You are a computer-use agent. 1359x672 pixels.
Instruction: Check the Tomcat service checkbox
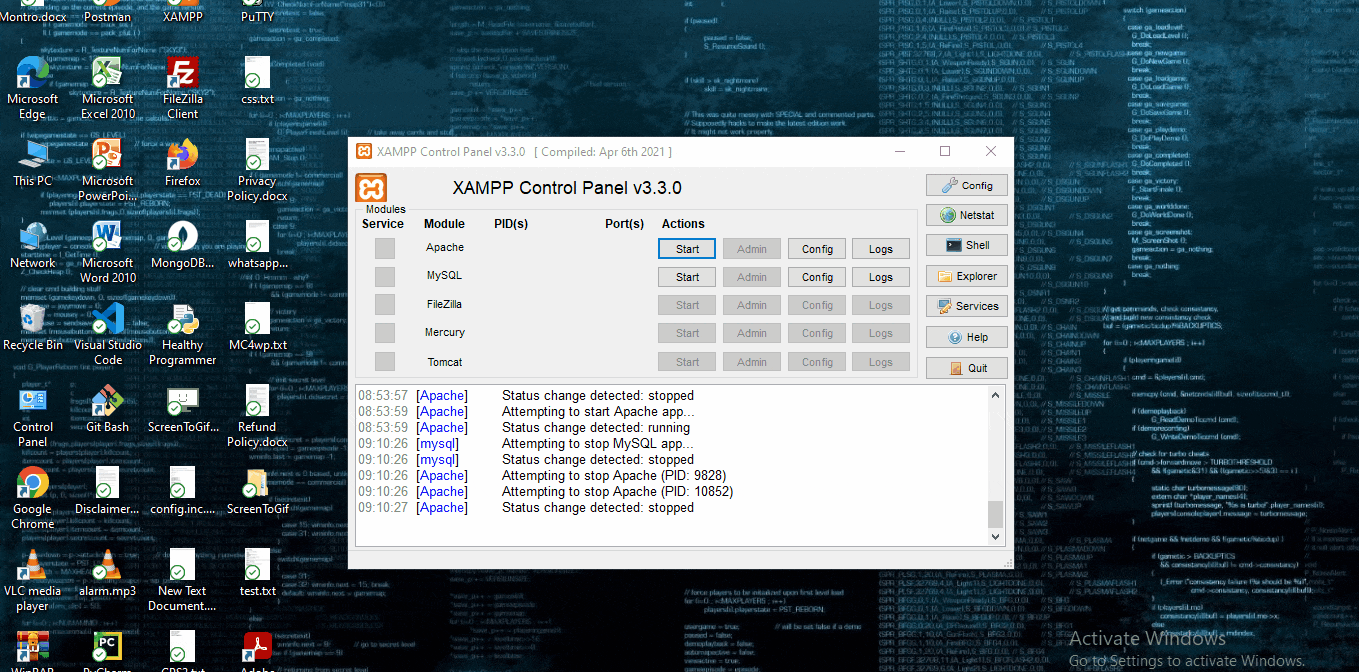click(385, 361)
